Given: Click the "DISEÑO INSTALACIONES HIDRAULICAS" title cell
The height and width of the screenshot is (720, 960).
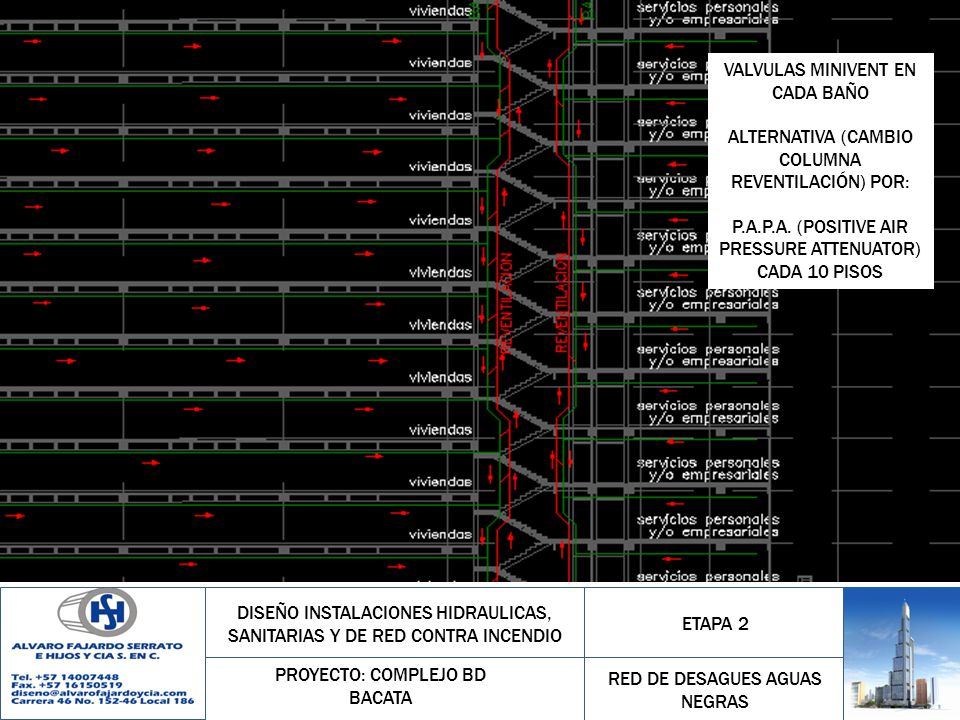Looking at the screenshot, I should tap(395, 623).
